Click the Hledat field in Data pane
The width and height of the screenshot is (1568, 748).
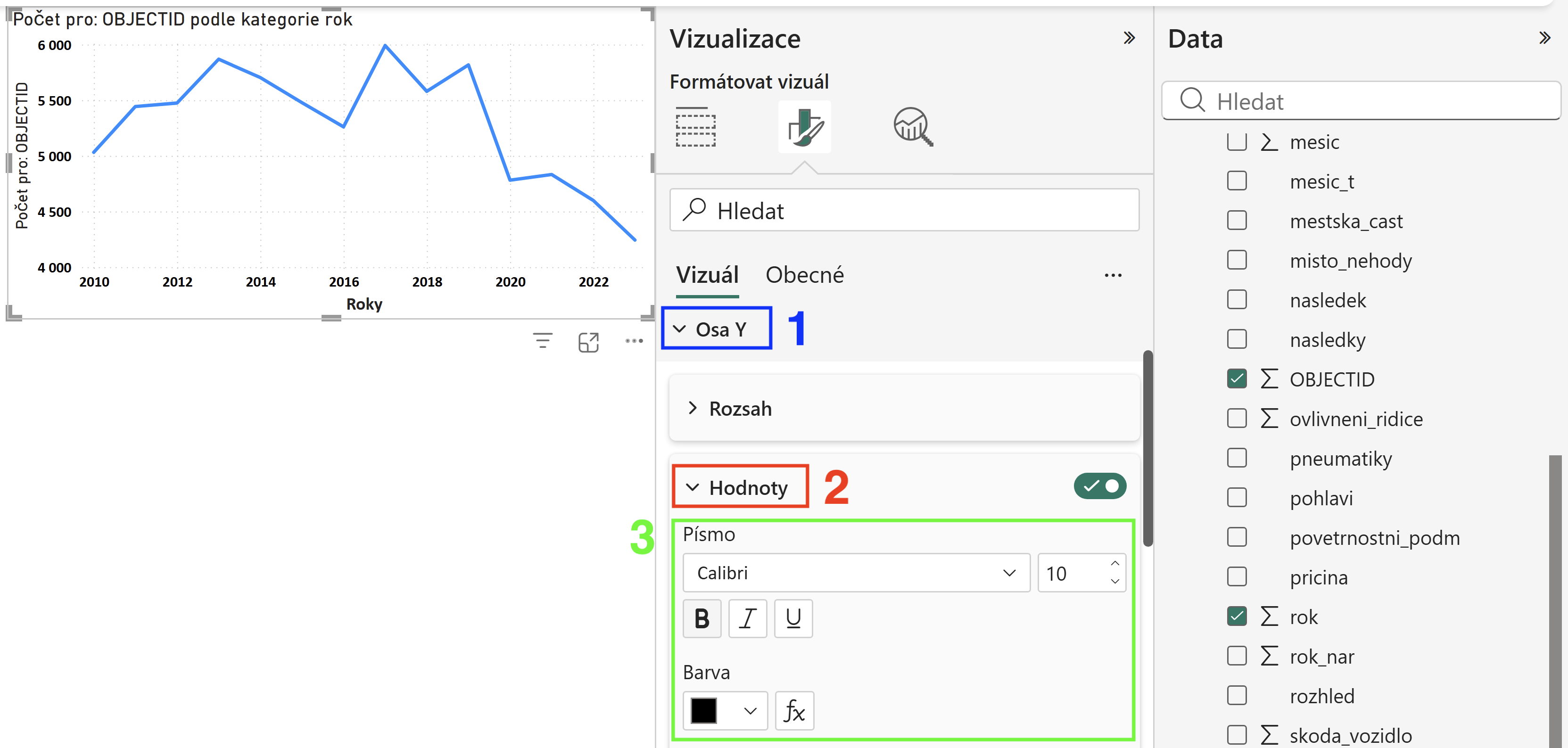point(1361,101)
